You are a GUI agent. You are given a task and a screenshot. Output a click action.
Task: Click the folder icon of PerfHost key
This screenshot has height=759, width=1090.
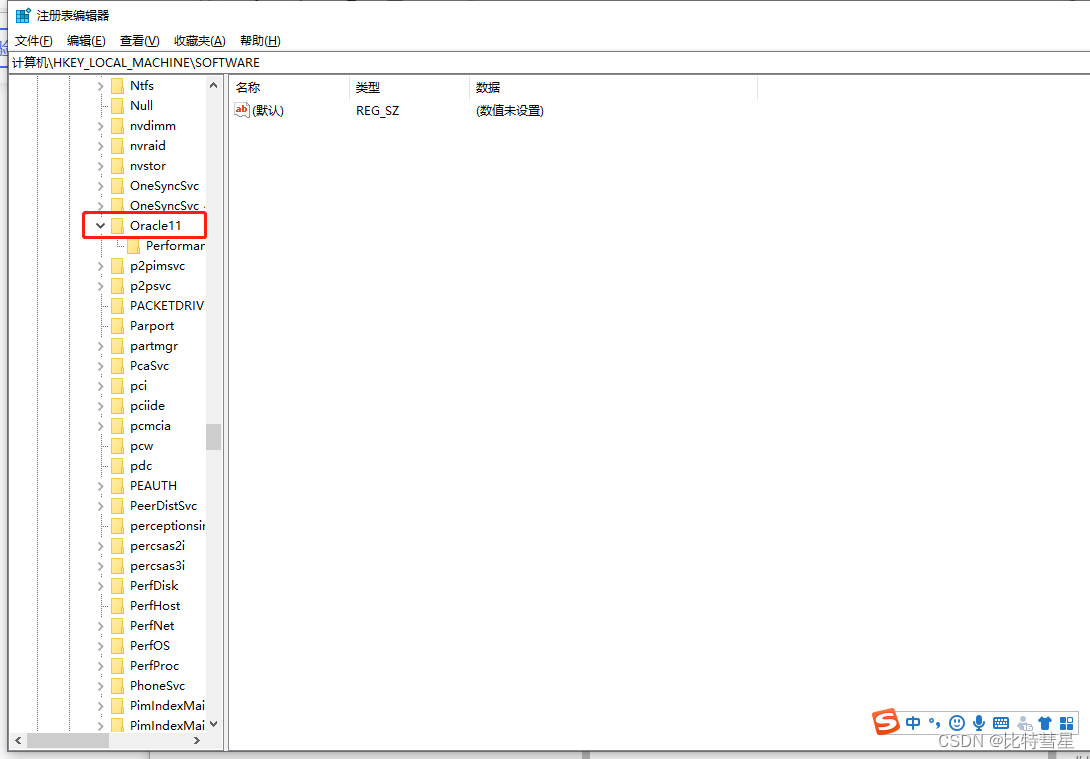pyautogui.click(x=117, y=606)
